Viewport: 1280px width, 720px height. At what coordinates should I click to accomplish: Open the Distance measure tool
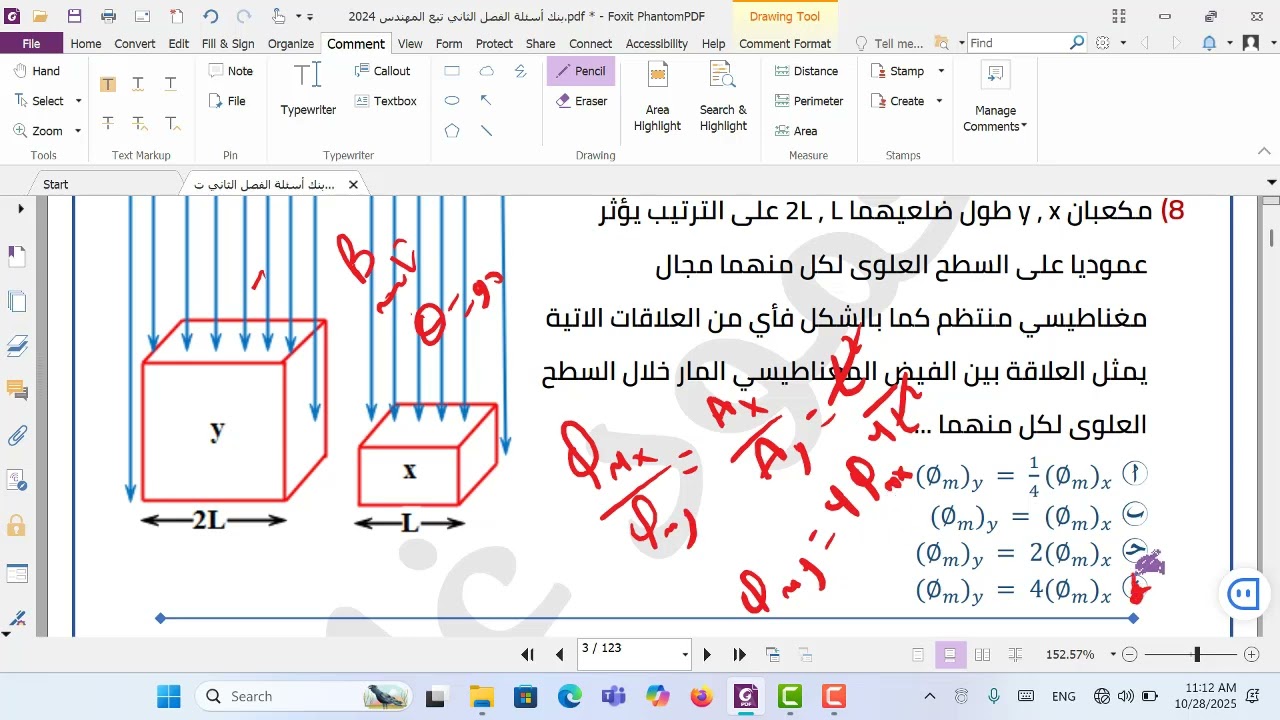(806, 71)
